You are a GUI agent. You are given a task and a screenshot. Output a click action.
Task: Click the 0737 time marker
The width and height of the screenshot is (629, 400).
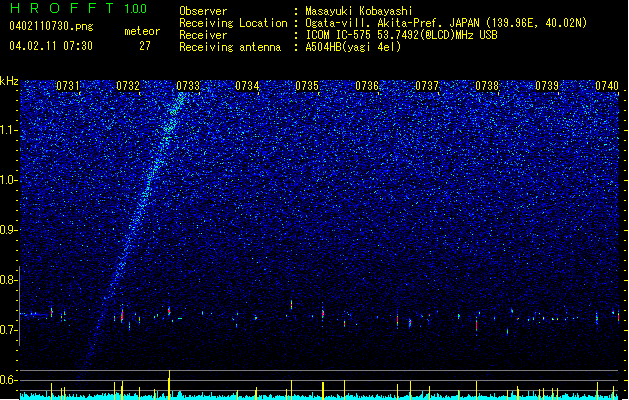427,86
